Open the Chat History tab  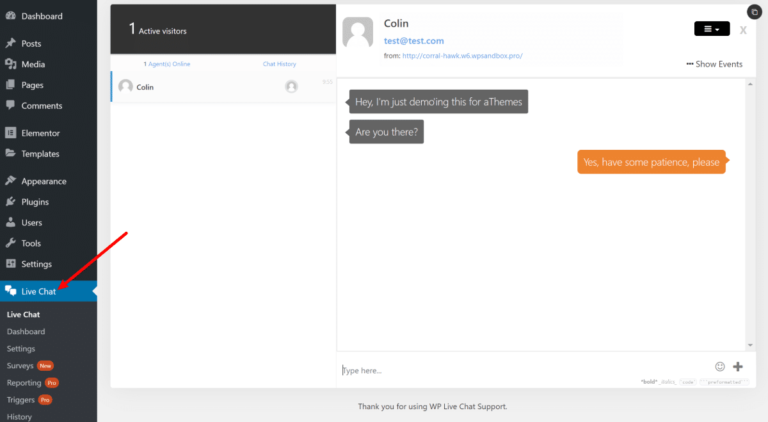[x=281, y=64]
